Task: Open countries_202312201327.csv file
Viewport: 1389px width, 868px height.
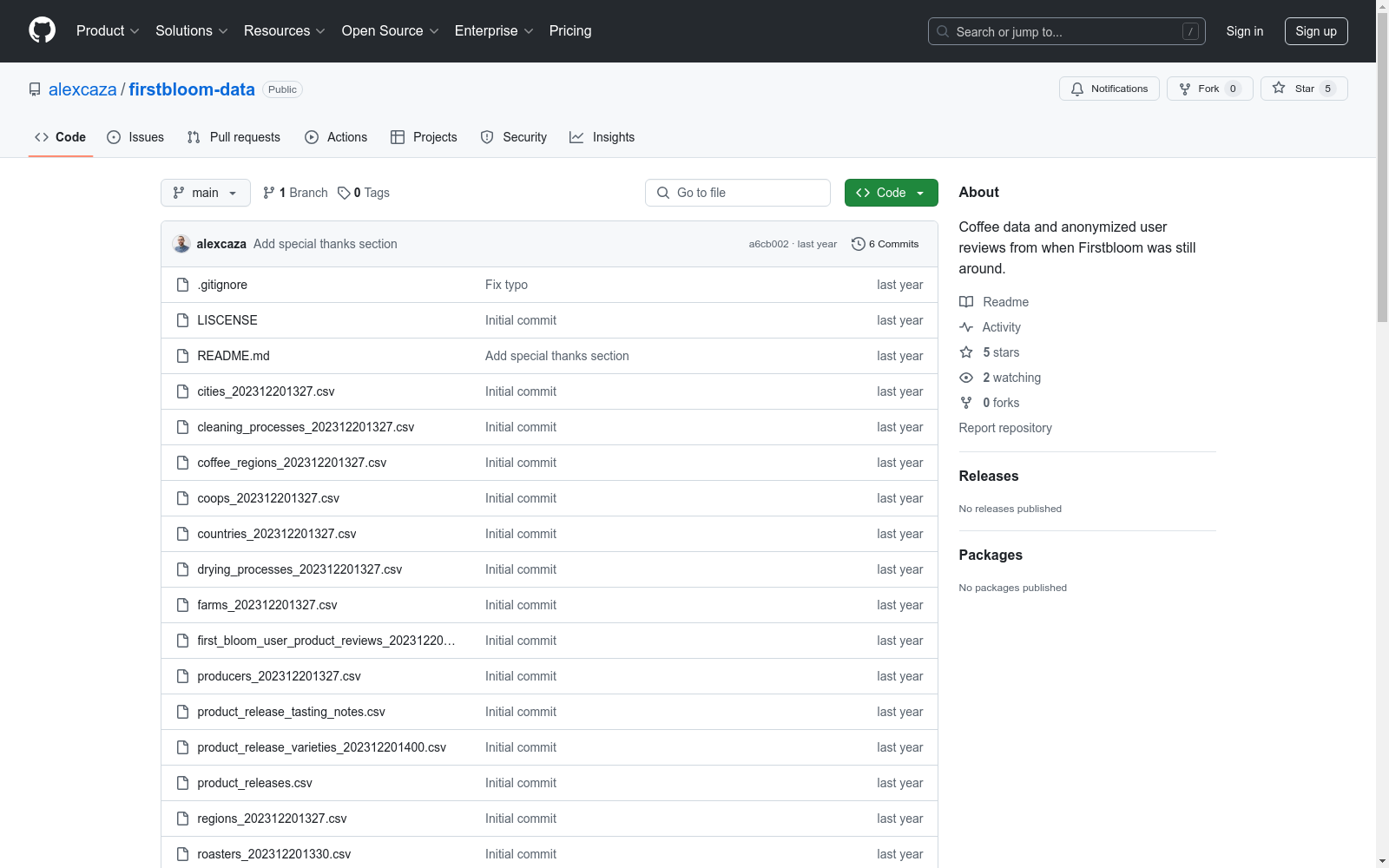Action: [277, 534]
